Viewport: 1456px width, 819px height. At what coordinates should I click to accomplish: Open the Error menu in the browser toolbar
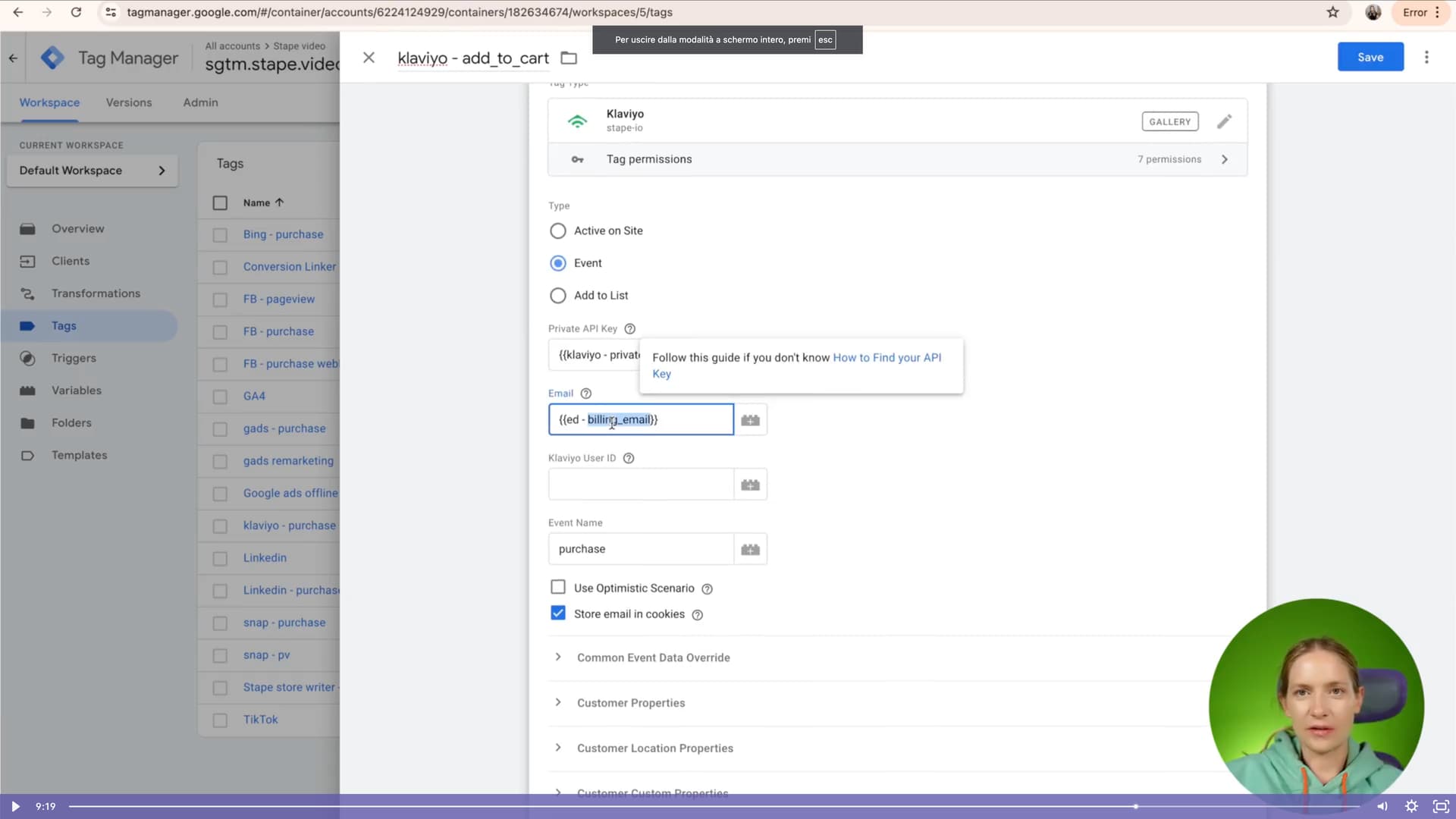pyautogui.click(x=1420, y=12)
